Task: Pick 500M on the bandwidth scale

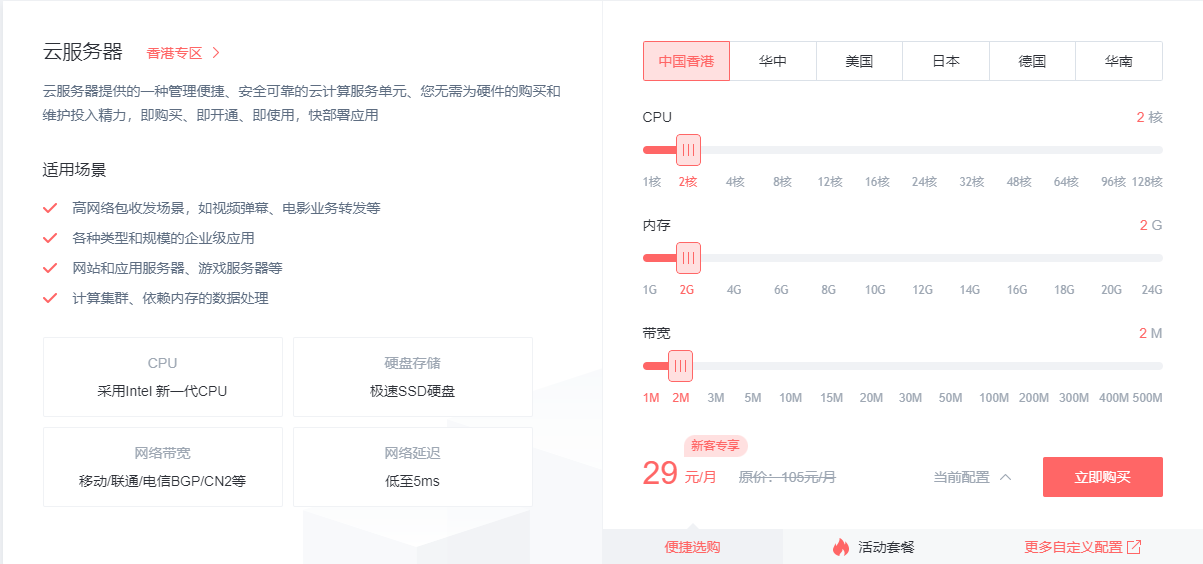Action: (x=1147, y=398)
